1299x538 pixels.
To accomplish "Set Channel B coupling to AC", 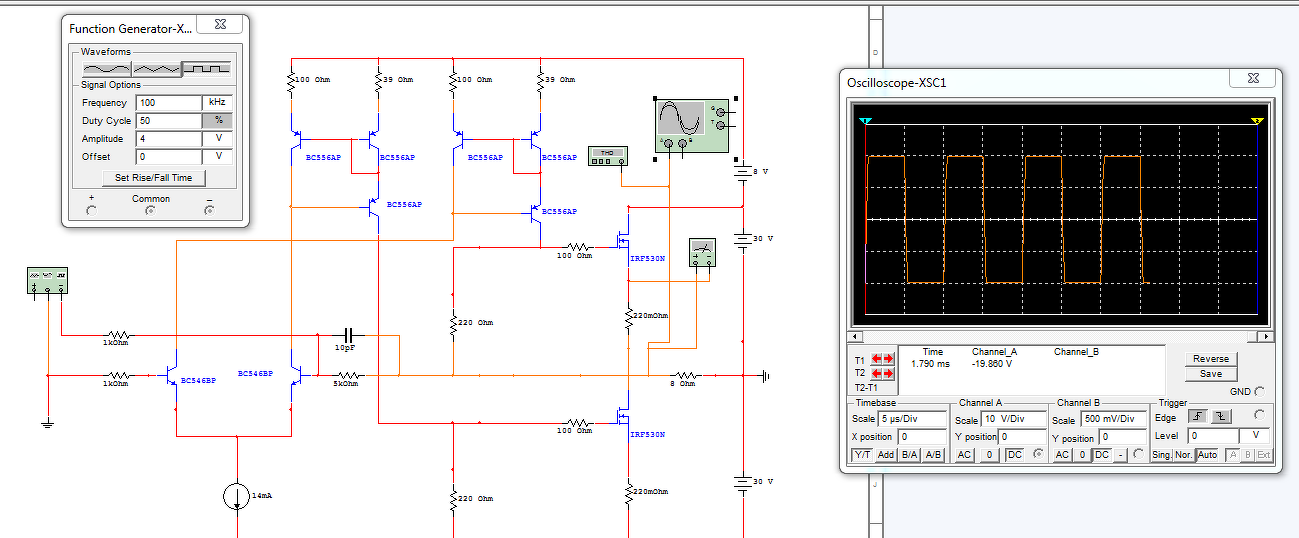I will (x=1063, y=455).
